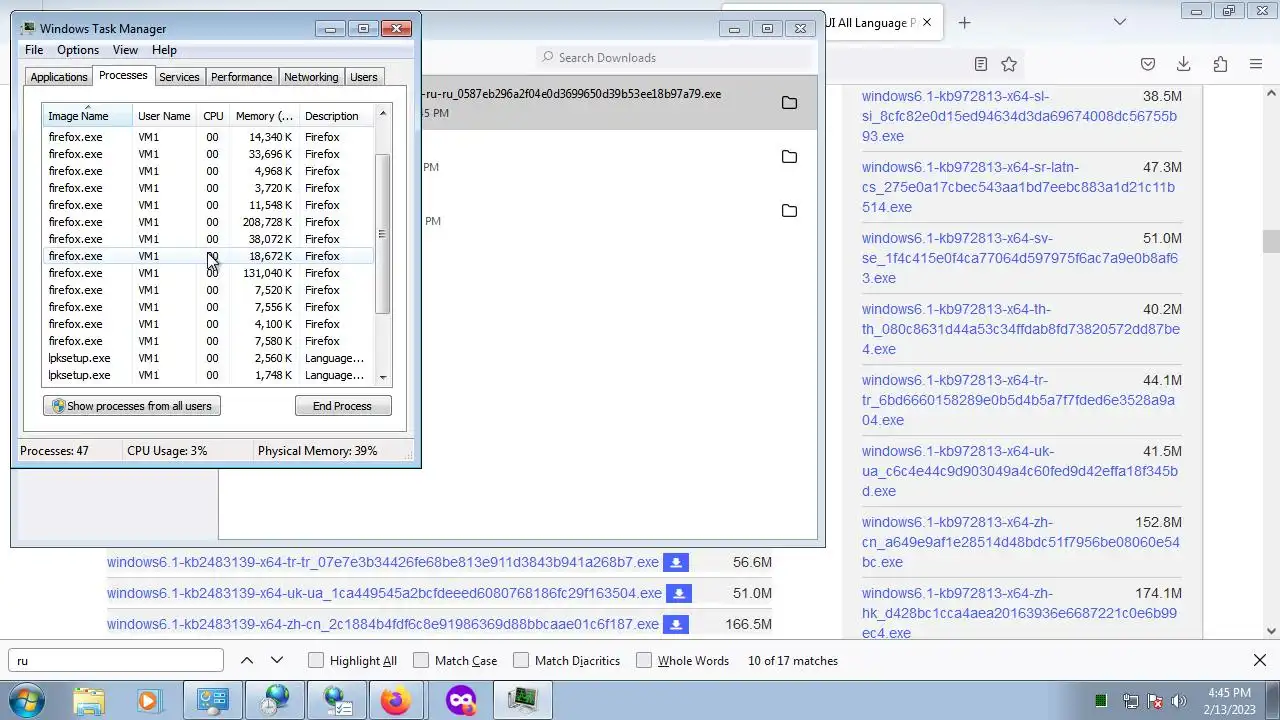This screenshot has height=720, width=1280.
Task: Download the uk-ua kb2483139 file icon
Action: point(679,594)
